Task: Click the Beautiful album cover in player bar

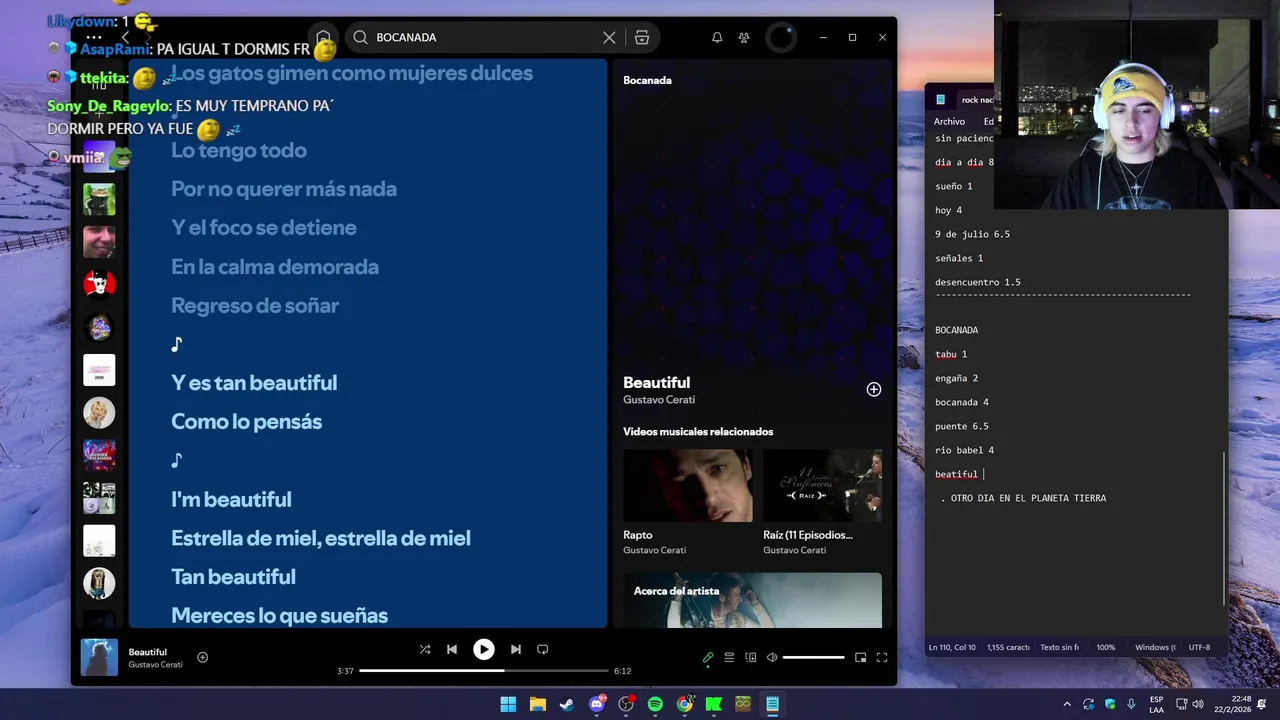Action: tap(99, 657)
